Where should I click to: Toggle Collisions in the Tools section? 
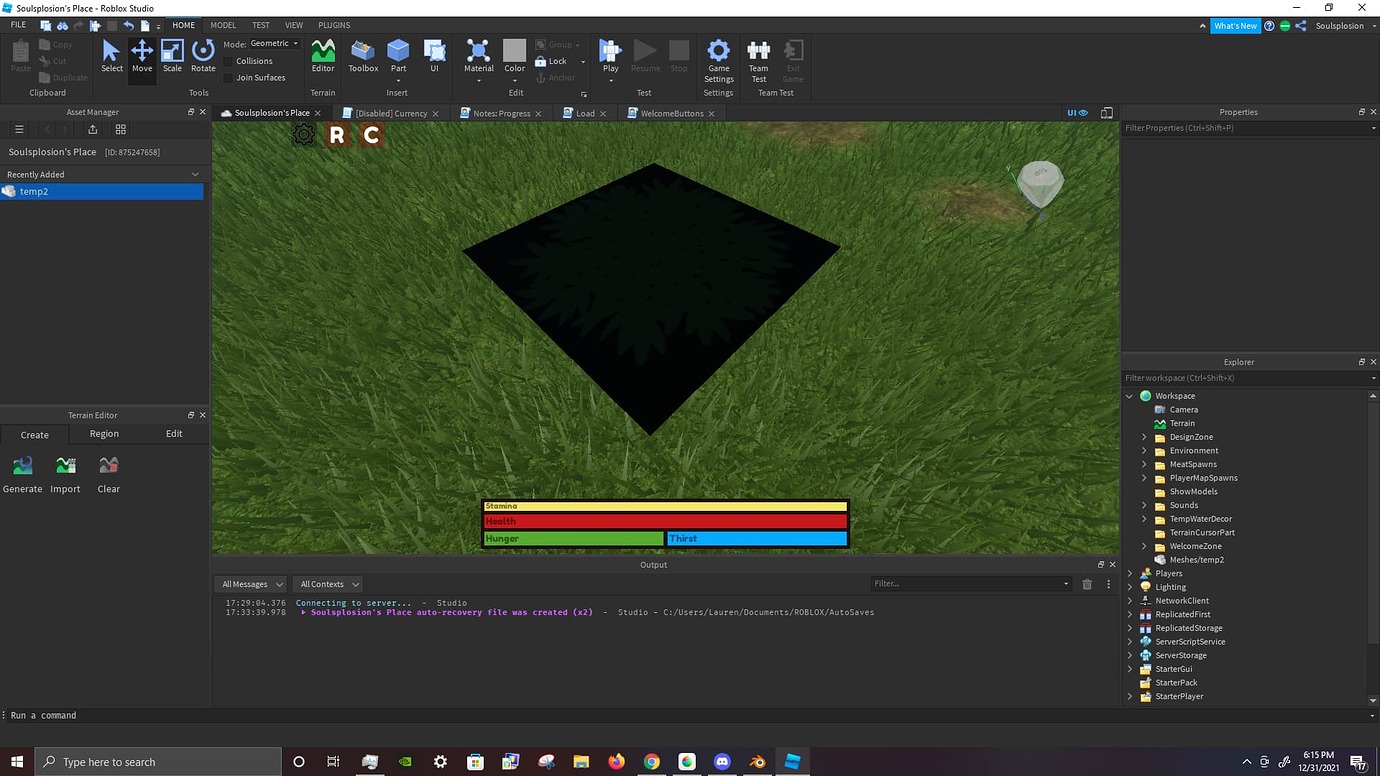tap(253, 60)
